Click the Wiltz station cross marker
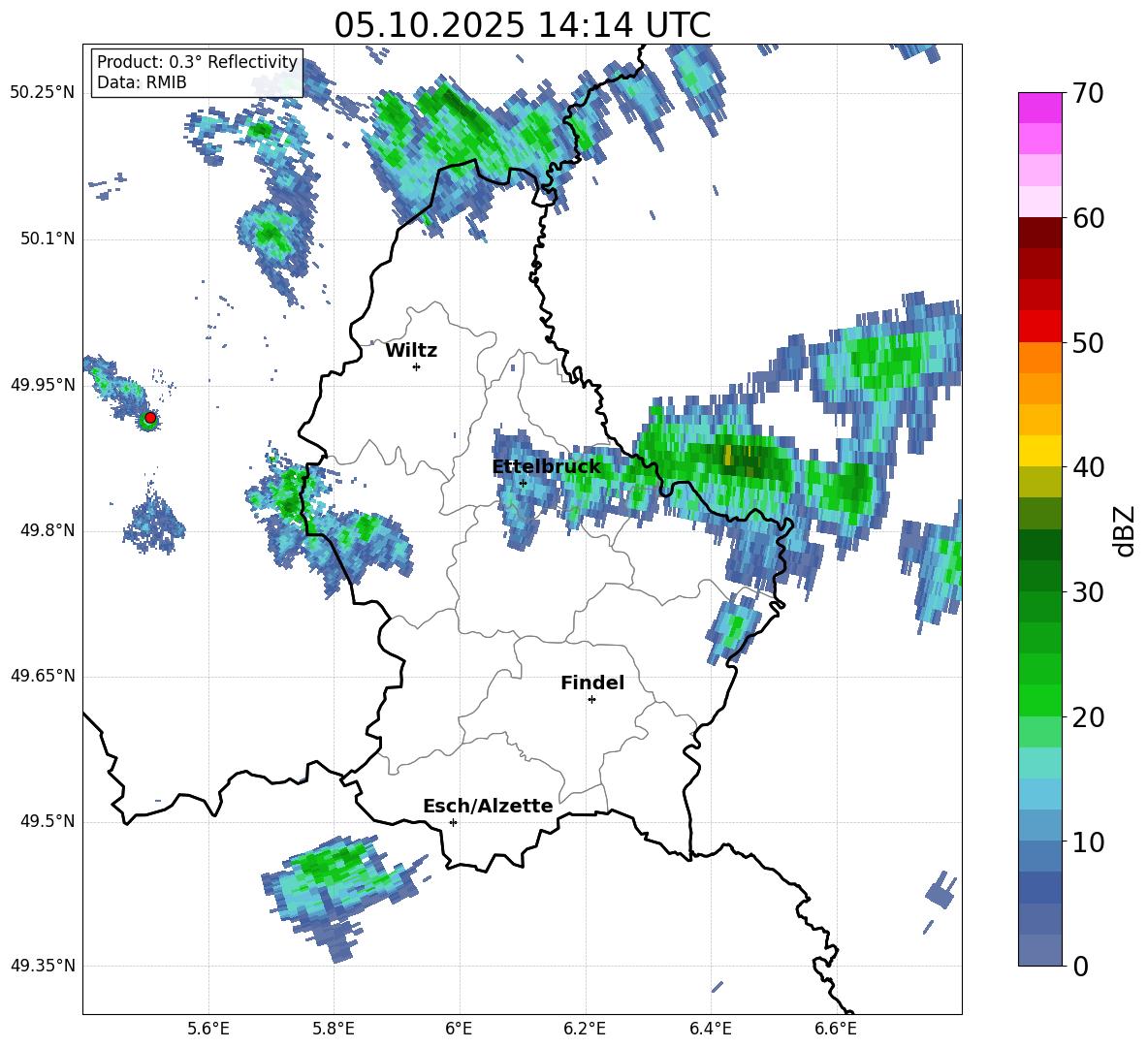This screenshot has width=1148, height=1048. (417, 366)
